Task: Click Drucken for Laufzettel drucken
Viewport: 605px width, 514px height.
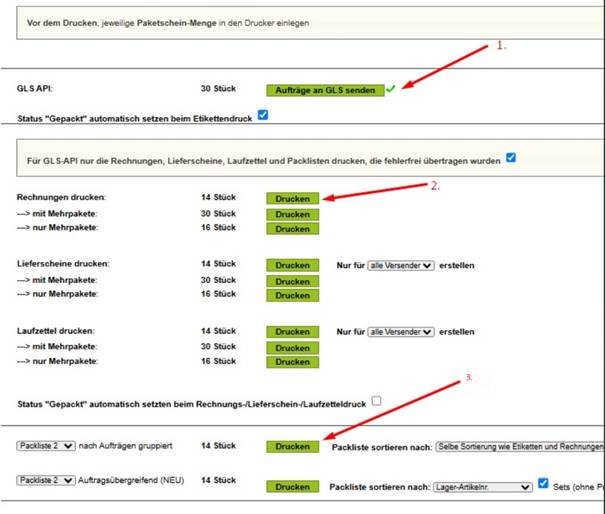Action: coord(292,331)
